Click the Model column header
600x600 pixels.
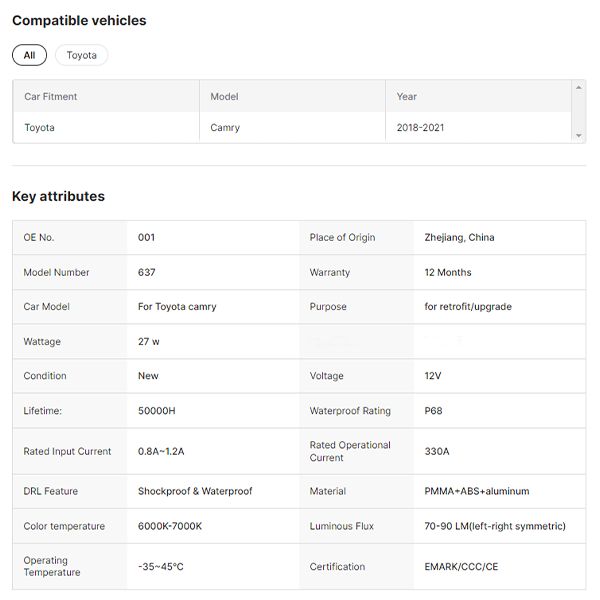click(x=224, y=97)
